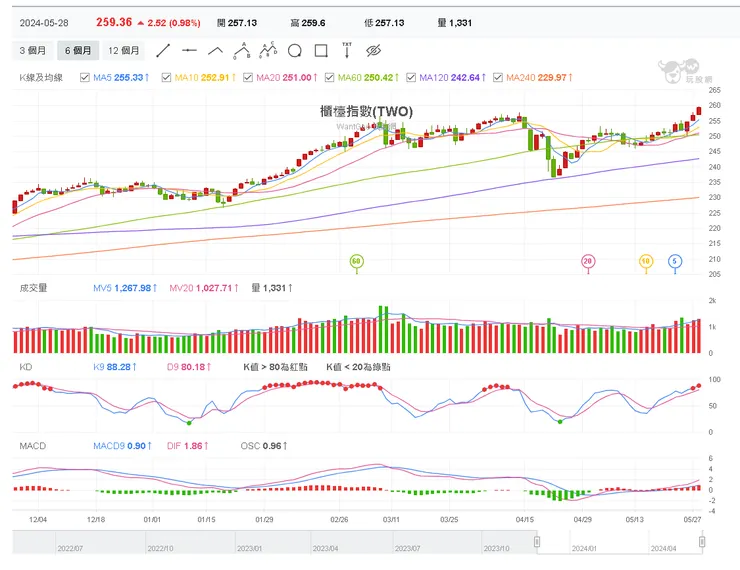Click the 259.36 closing price value
740x570 pixels.
114,22
